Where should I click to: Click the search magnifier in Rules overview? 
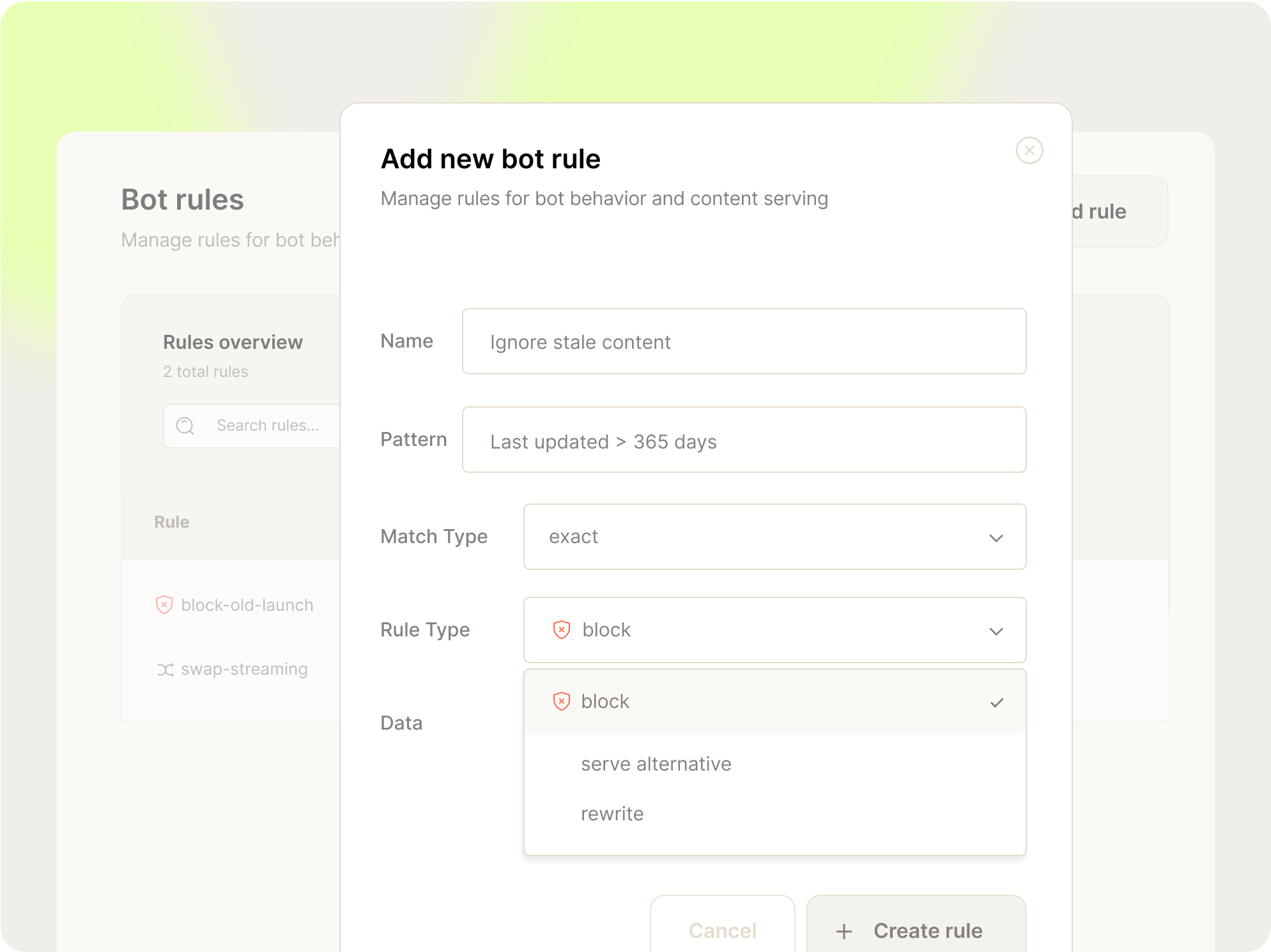point(185,426)
